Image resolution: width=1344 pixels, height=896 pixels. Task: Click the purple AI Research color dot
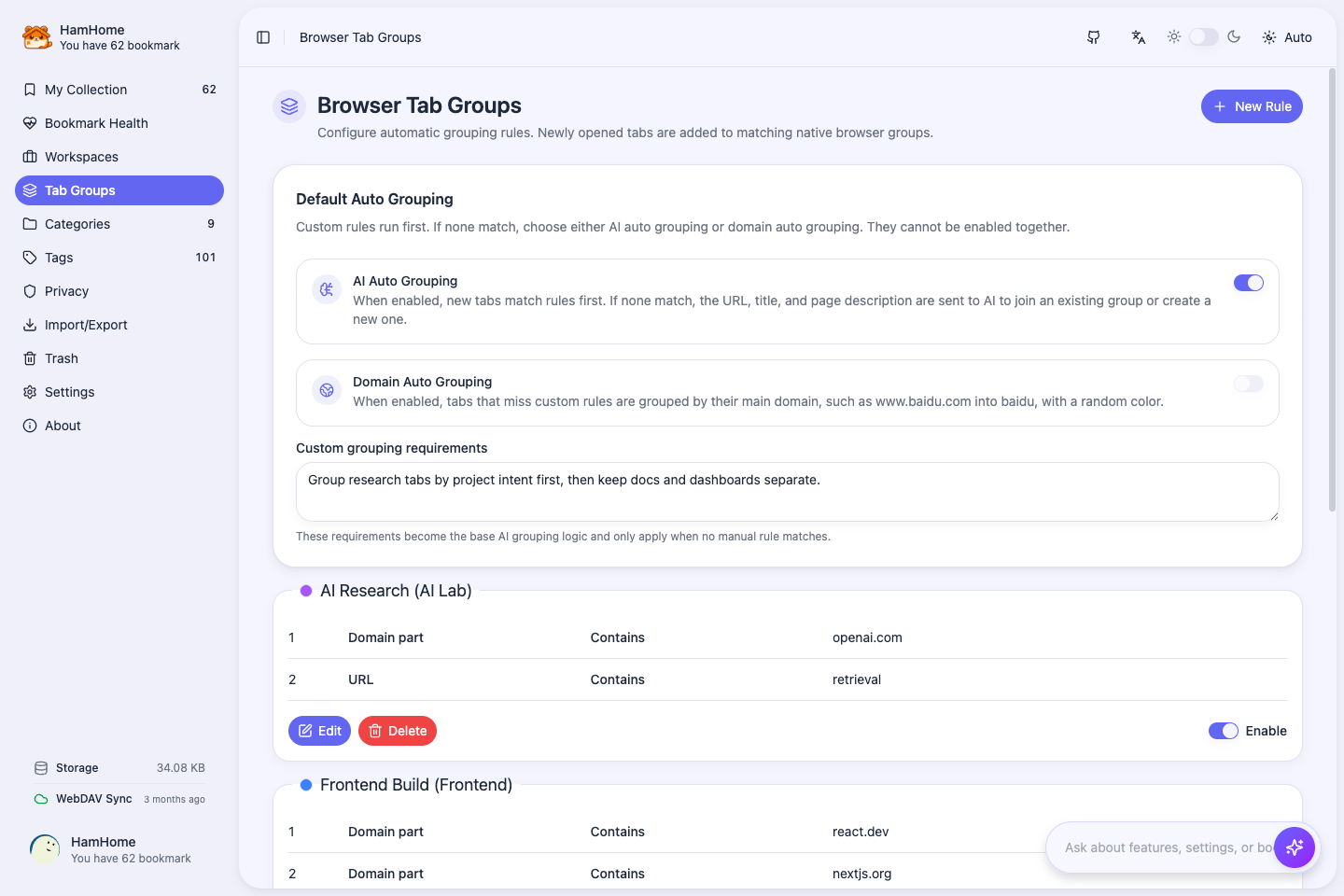click(x=306, y=591)
